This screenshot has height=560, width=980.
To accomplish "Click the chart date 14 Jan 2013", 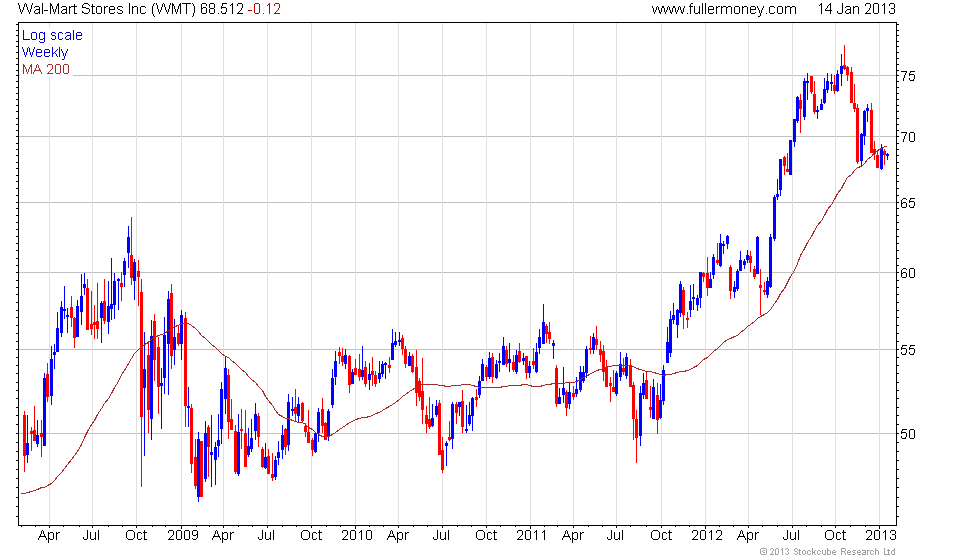I will point(856,9).
